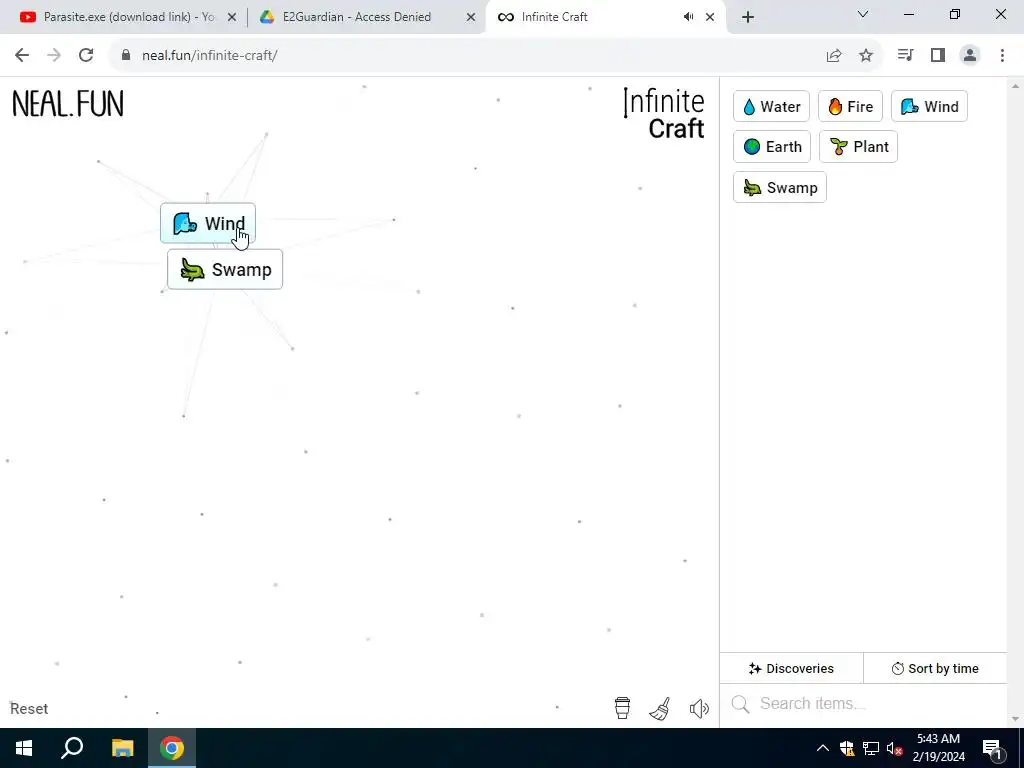Viewport: 1024px width, 768px height.
Task: Open the Windows Start menu
Action: [x=24, y=748]
